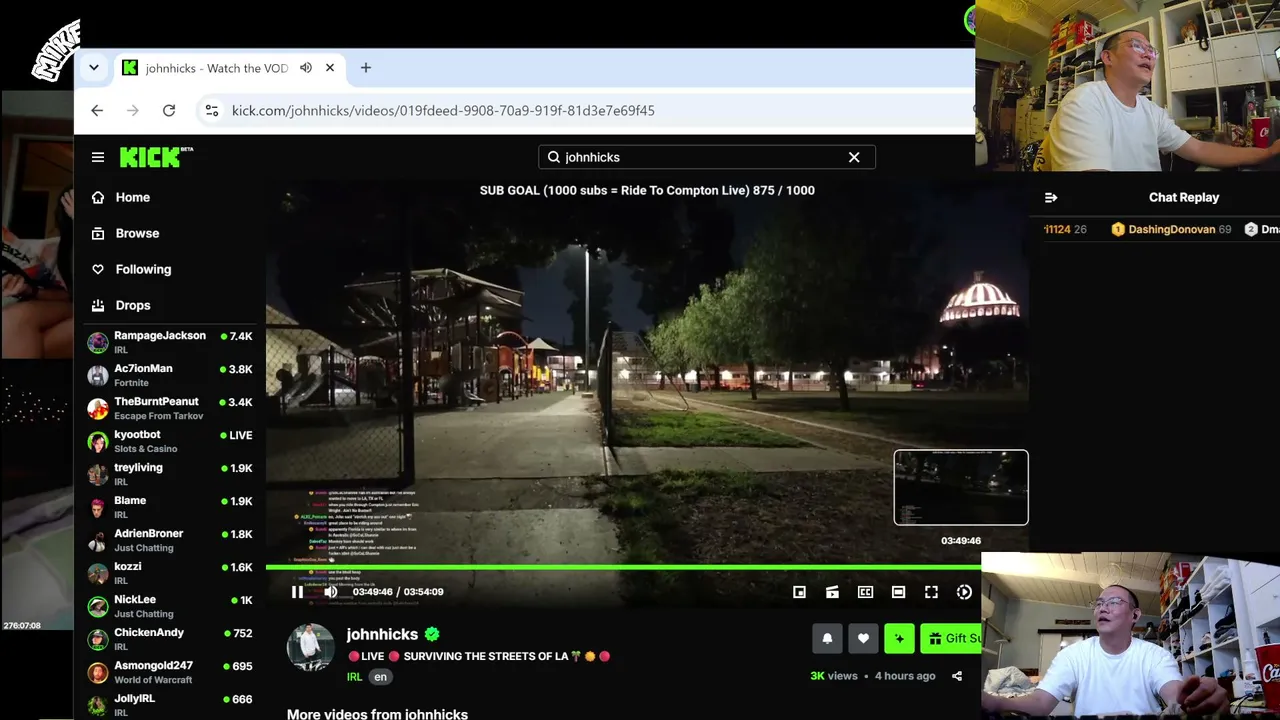Share the video via share icon

957,676
